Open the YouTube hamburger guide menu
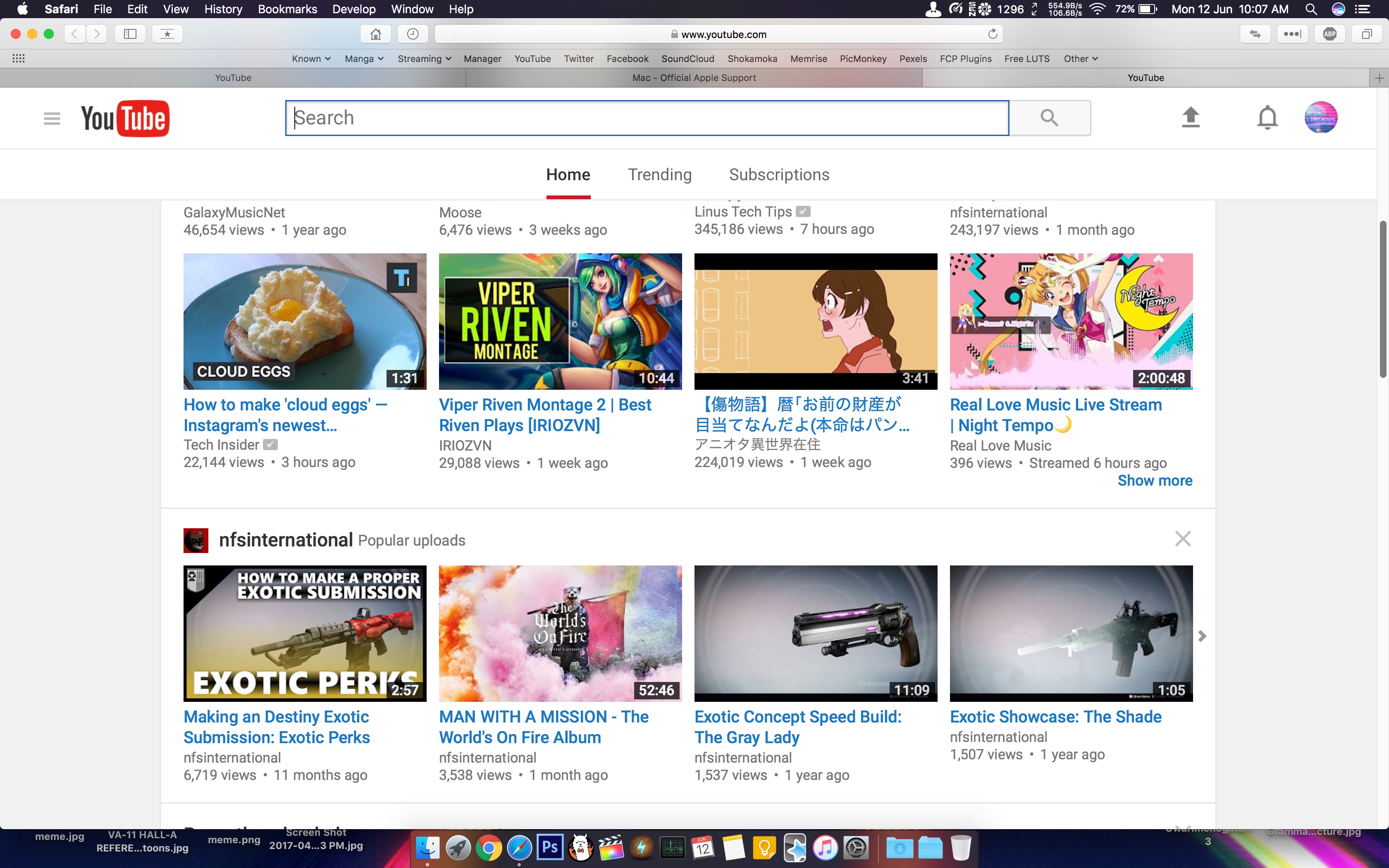The width and height of the screenshot is (1389, 868). (x=52, y=118)
